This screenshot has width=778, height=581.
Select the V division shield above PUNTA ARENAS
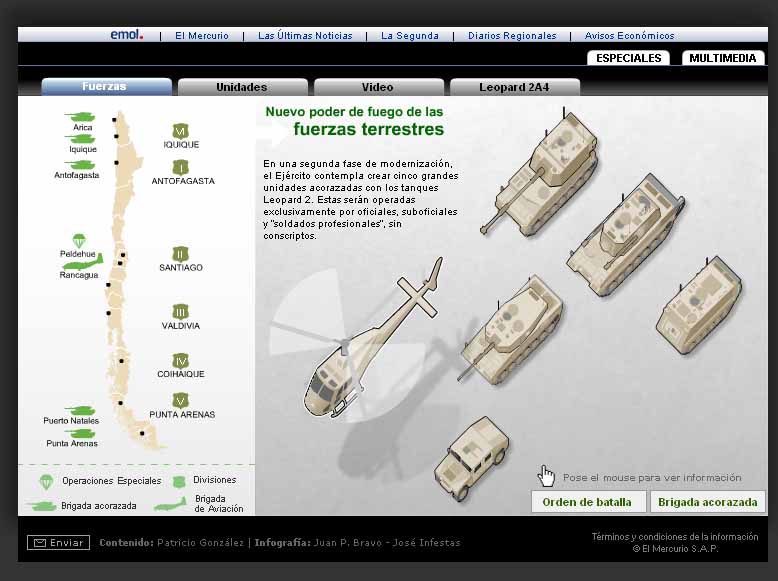[181, 400]
